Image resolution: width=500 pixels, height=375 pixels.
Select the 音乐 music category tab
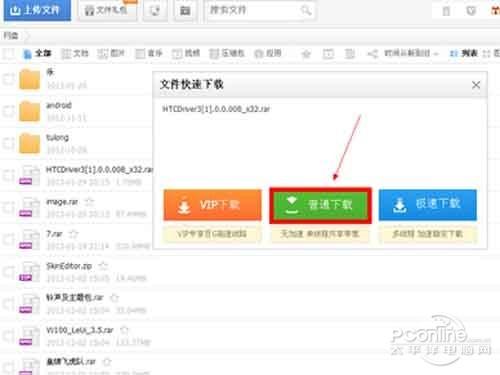pos(149,53)
